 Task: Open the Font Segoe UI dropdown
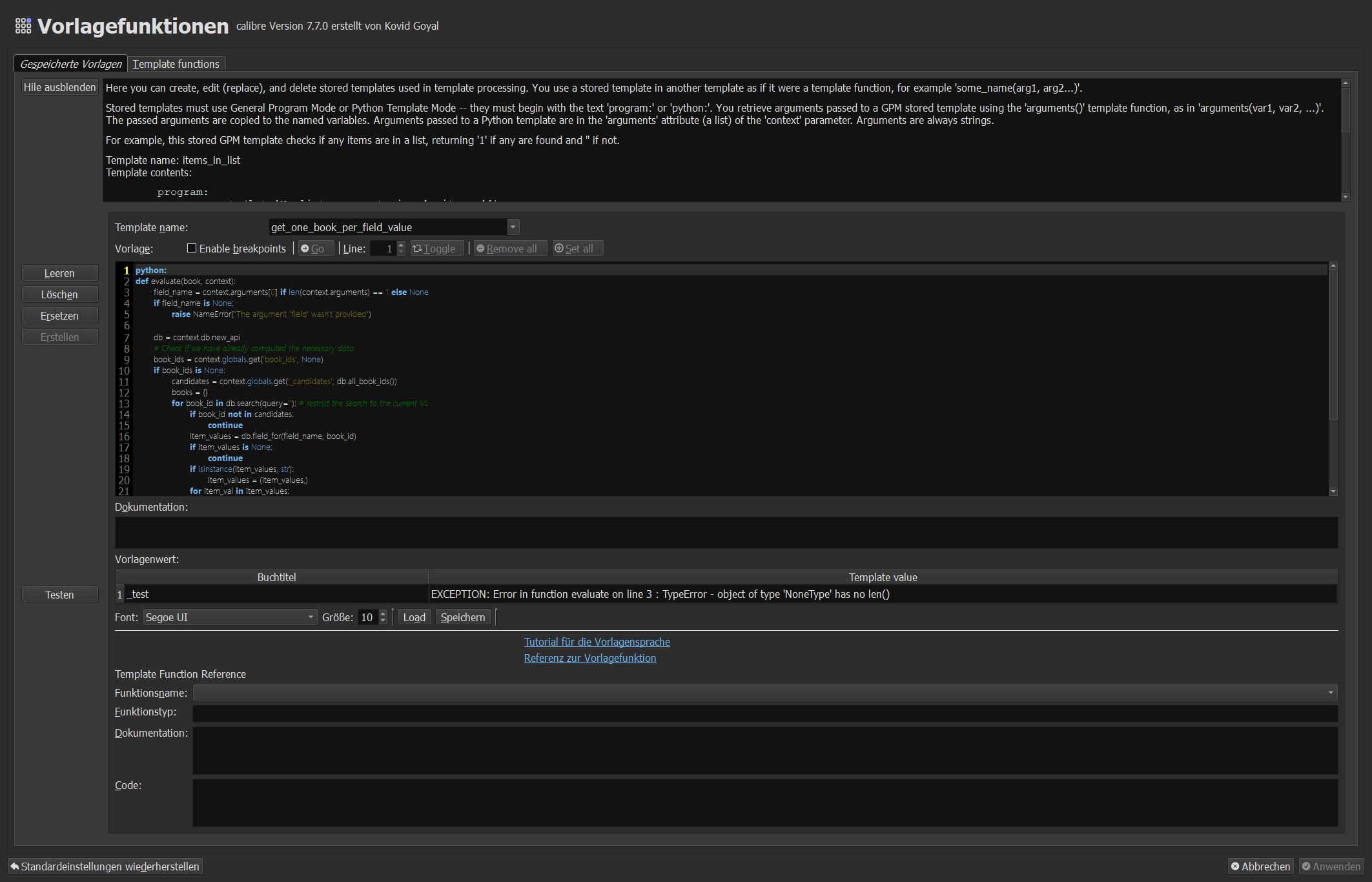click(x=311, y=617)
